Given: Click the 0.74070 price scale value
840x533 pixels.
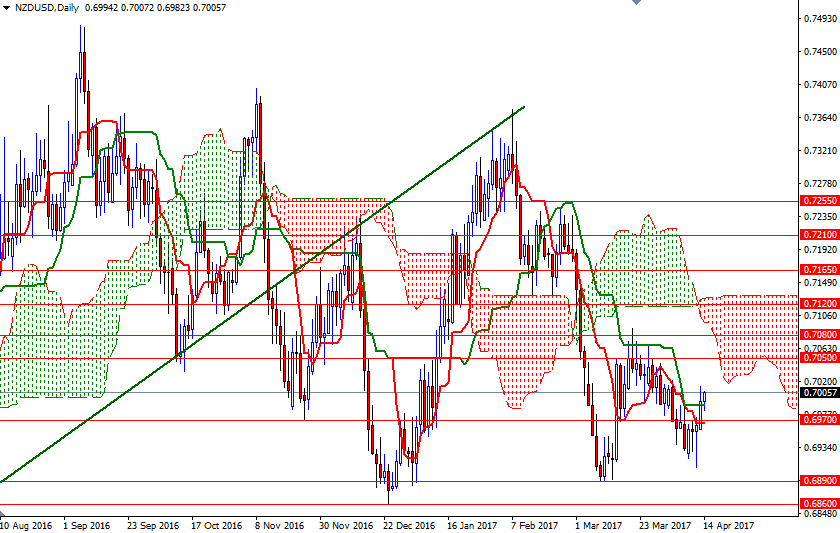Looking at the screenshot, I should [820, 85].
